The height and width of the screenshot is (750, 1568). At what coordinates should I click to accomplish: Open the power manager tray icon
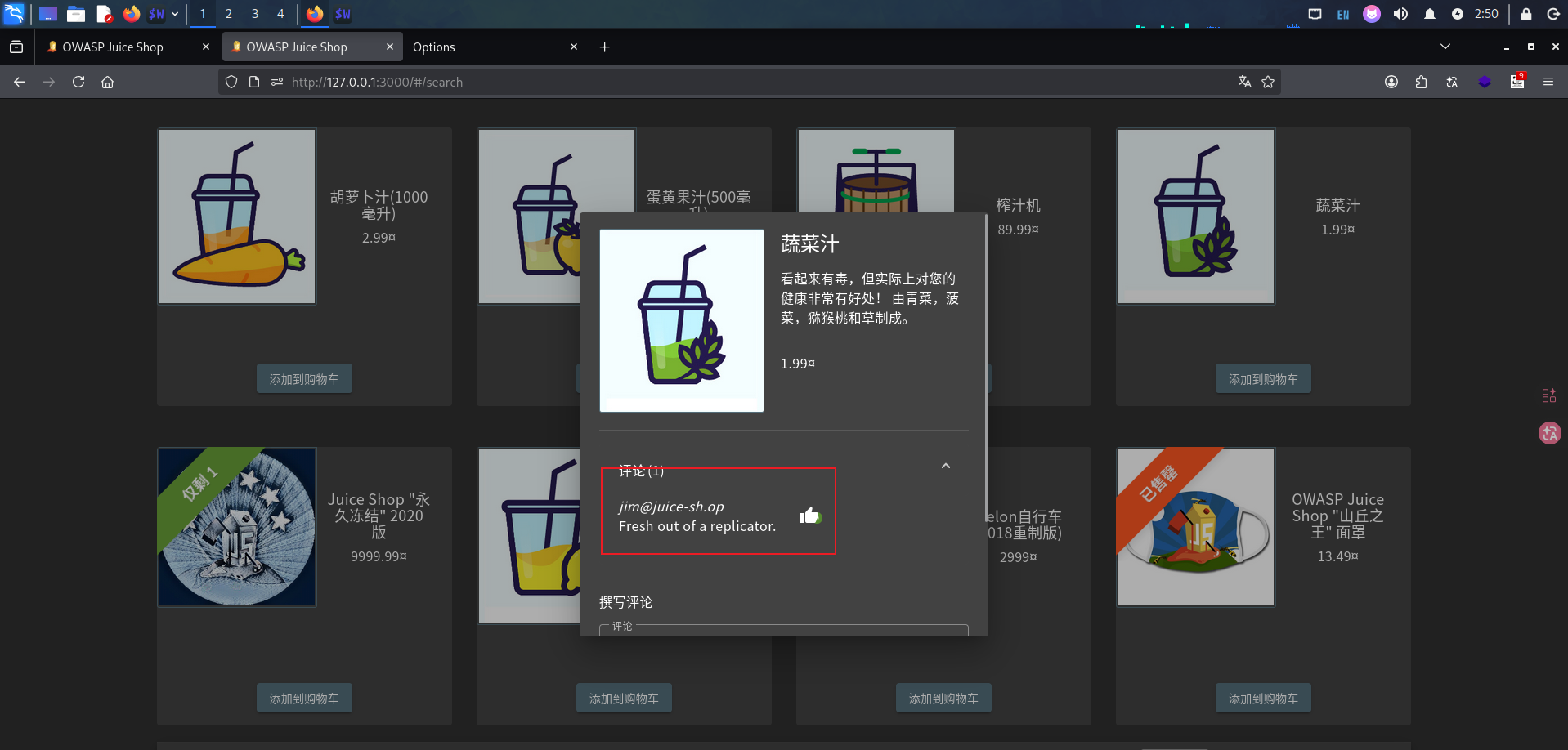[1458, 14]
